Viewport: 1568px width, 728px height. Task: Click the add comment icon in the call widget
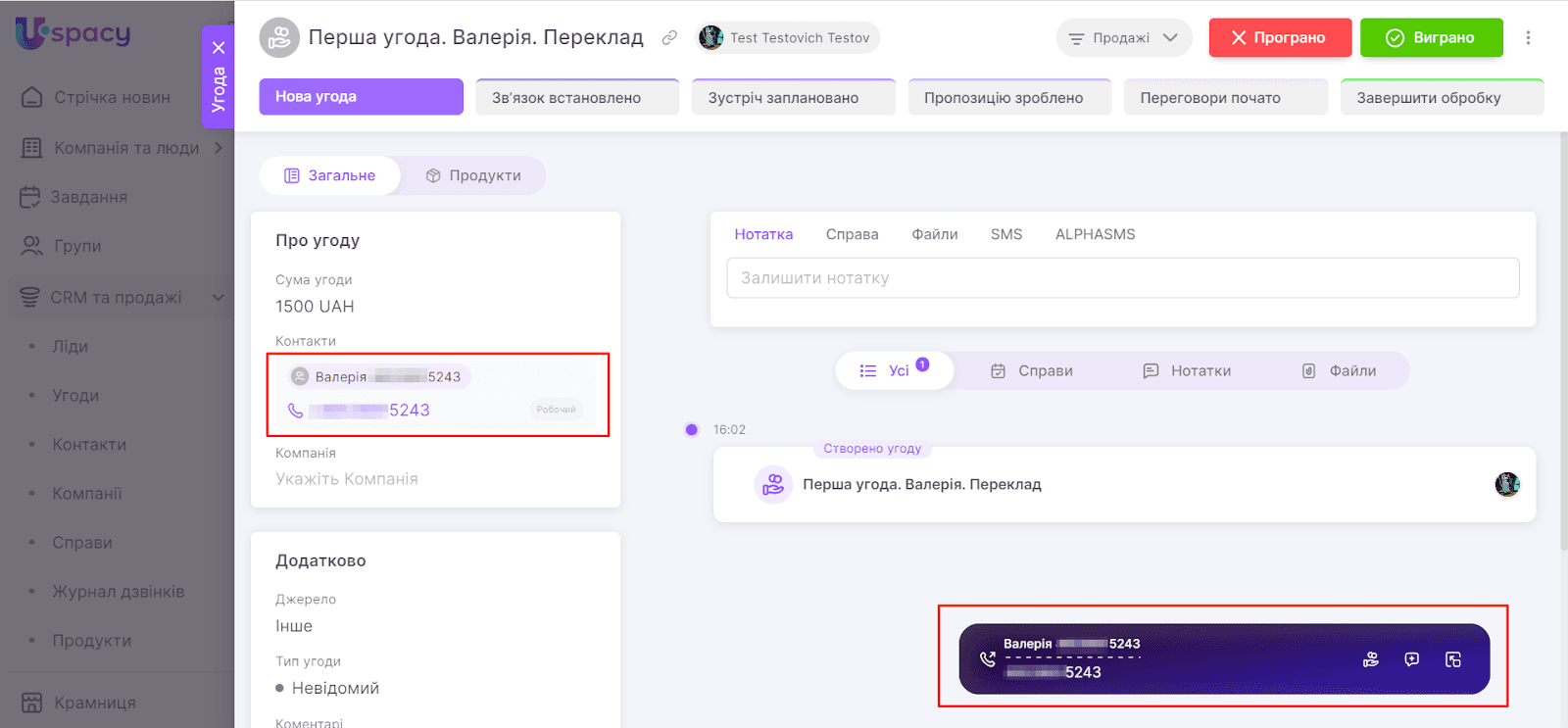pos(1412,659)
